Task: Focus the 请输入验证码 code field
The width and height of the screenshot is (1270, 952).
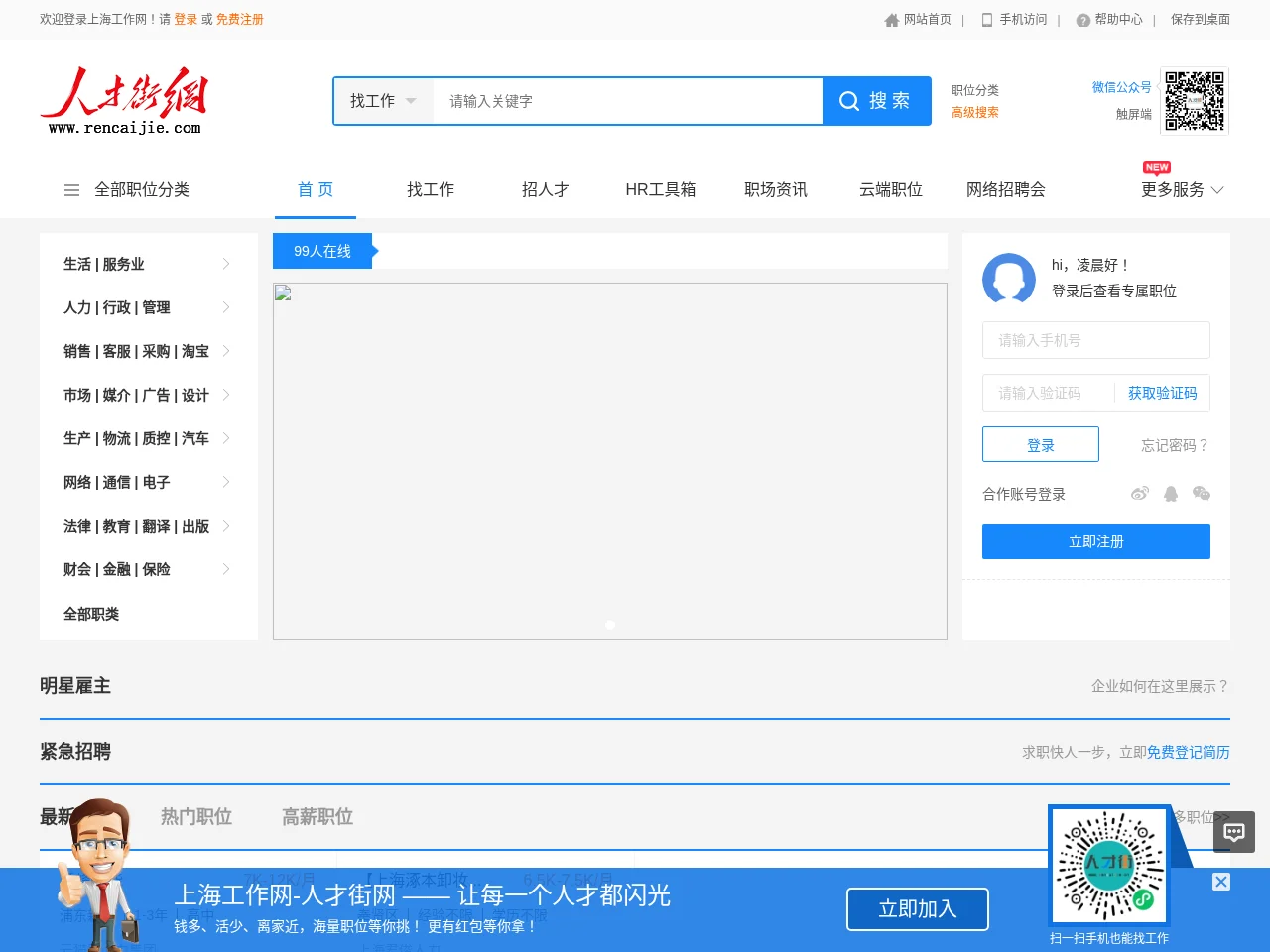Action: pos(1048,393)
